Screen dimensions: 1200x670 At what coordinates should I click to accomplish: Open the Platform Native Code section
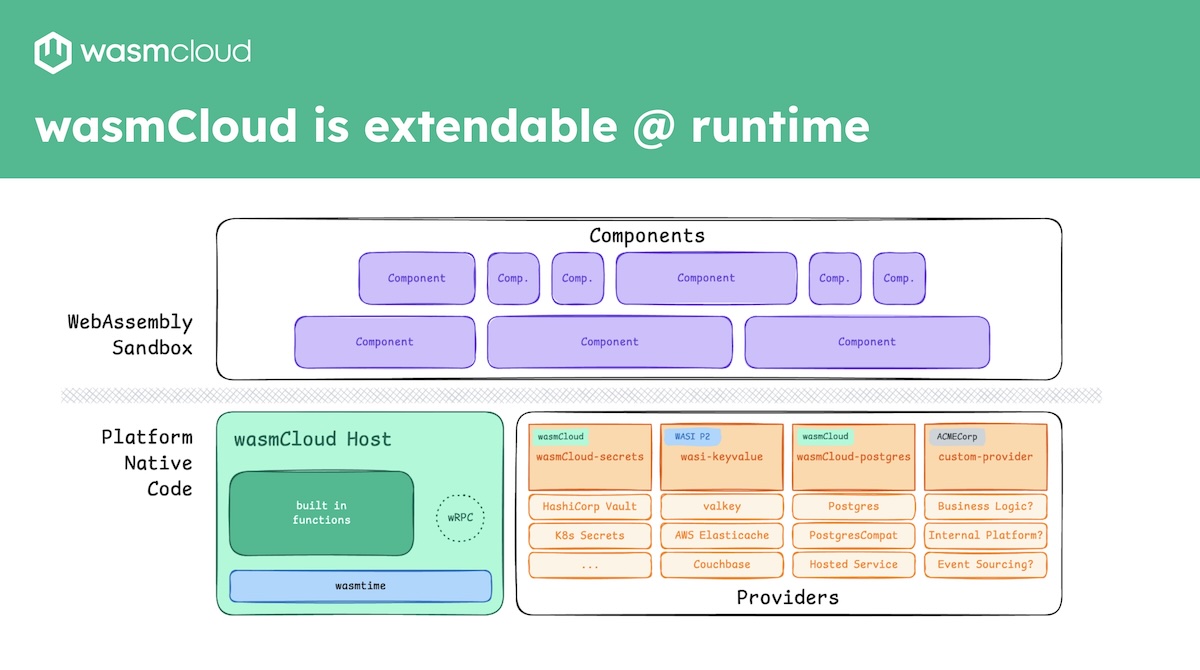pyautogui.click(x=147, y=463)
